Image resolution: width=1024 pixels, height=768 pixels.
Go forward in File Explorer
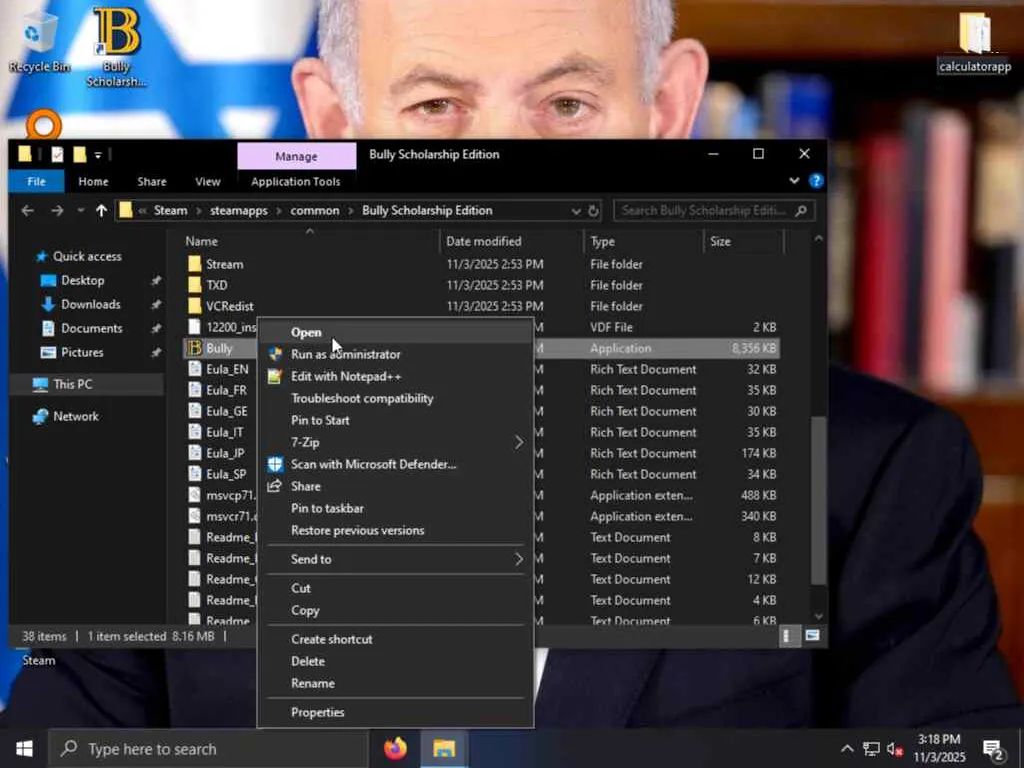(x=57, y=210)
